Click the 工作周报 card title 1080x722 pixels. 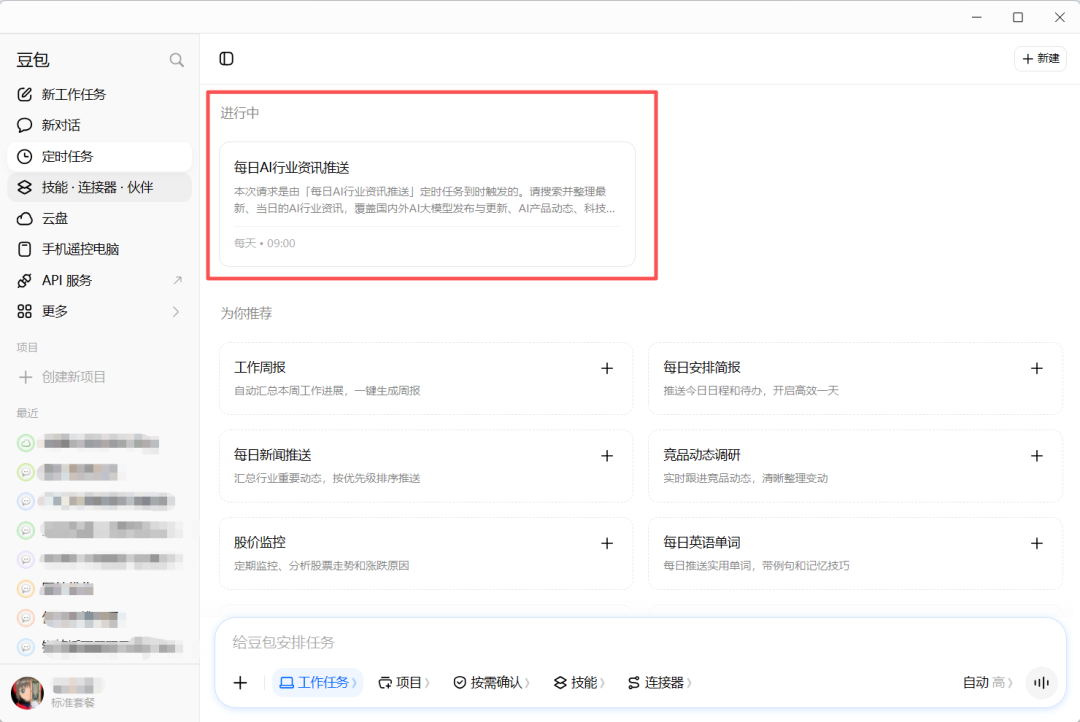coord(260,367)
